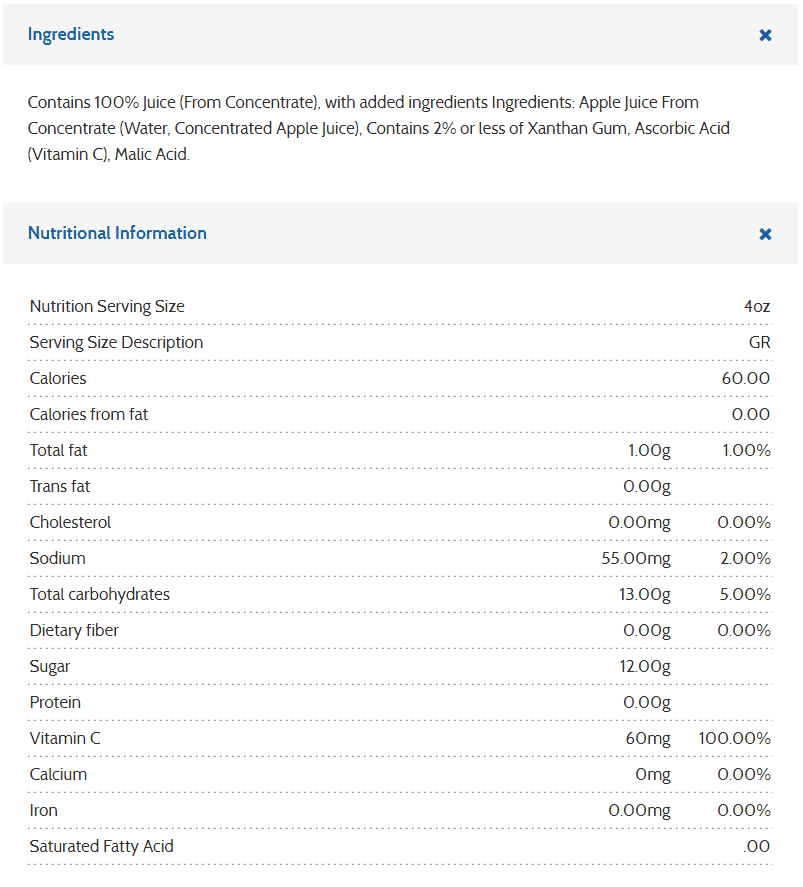Select the Total carbohydrates label
Screen dimensions: 803x887
point(100,594)
